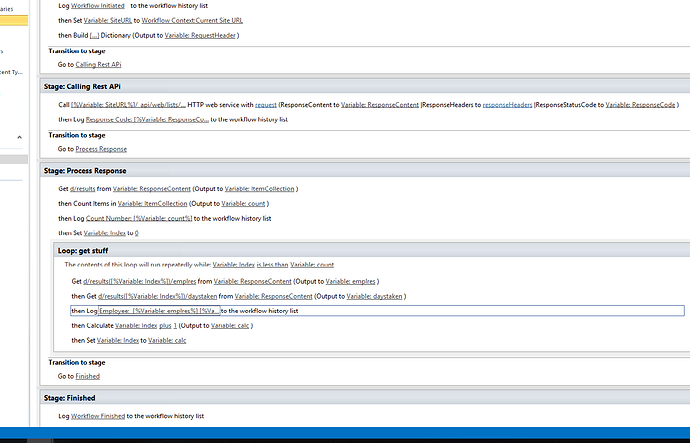
Task: Open the Count Number log message link
Action: pos(139,218)
